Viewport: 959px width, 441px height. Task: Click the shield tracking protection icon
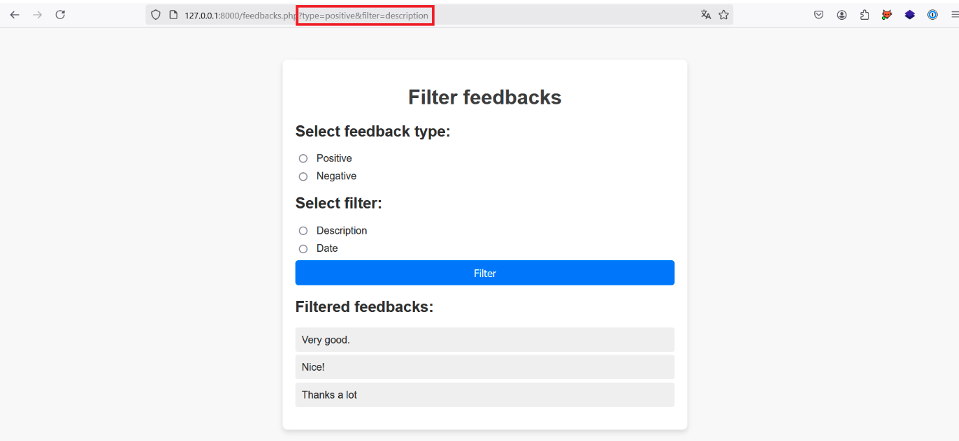pyautogui.click(x=155, y=15)
